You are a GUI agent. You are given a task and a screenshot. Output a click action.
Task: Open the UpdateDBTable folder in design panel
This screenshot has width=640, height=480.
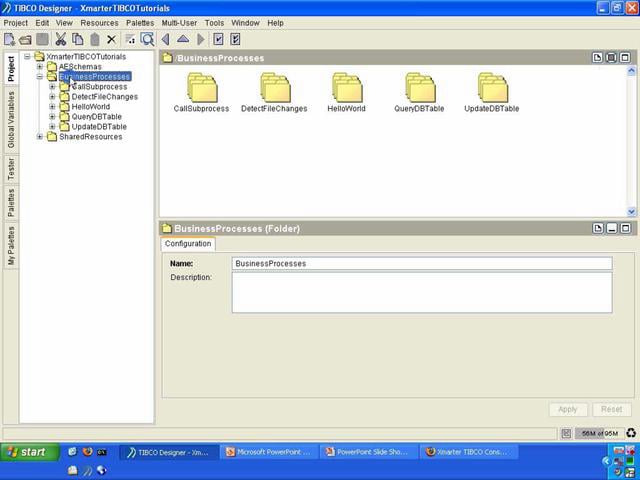click(492, 93)
